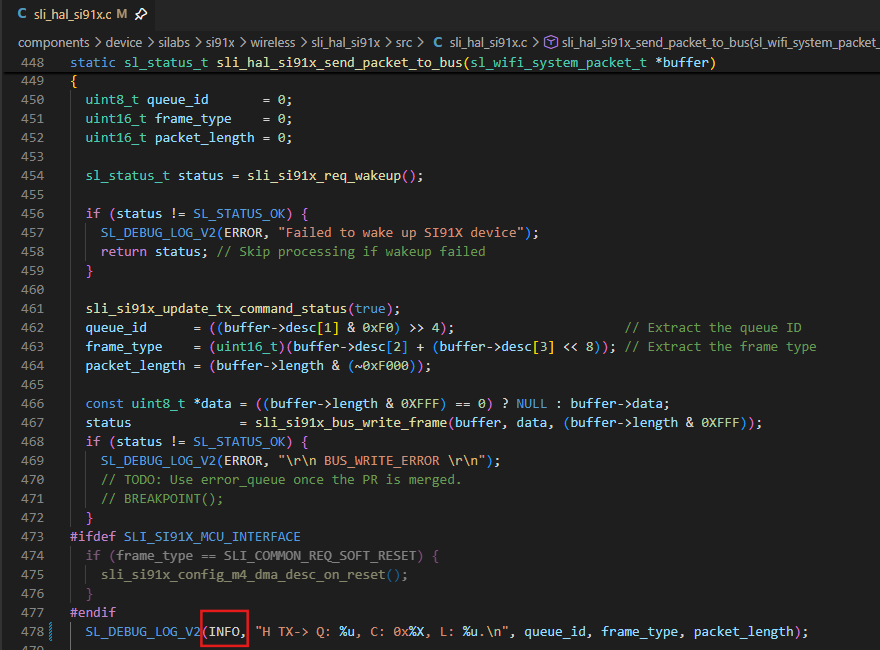
Task: Open the 'silabs' breadcrumb segment
Action: [x=174, y=43]
